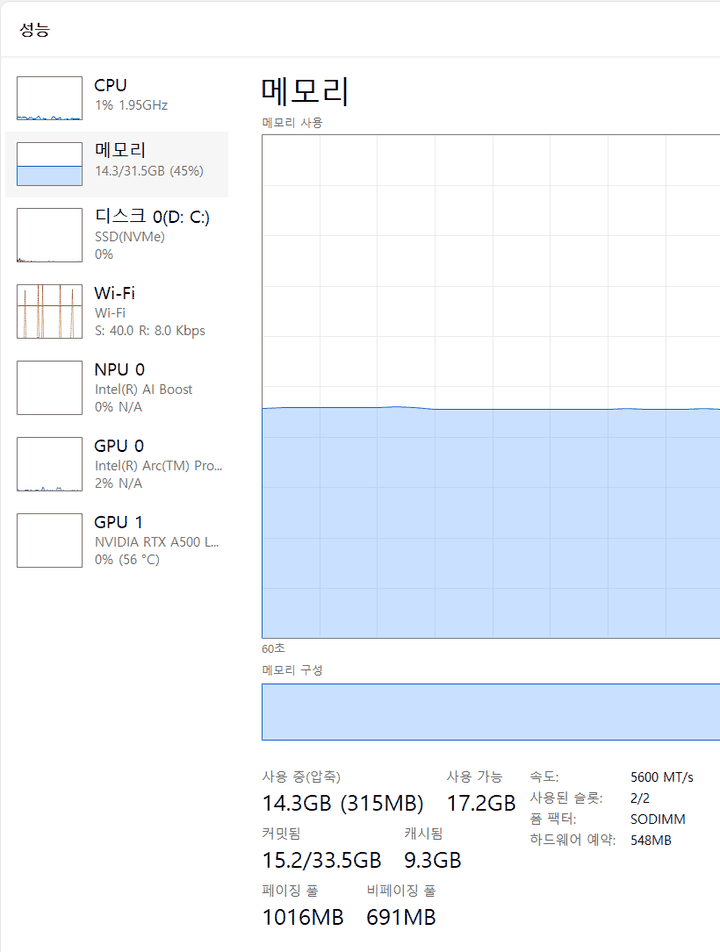
Task: Click the 사용 가능 label
Action: pyautogui.click(x=474, y=777)
